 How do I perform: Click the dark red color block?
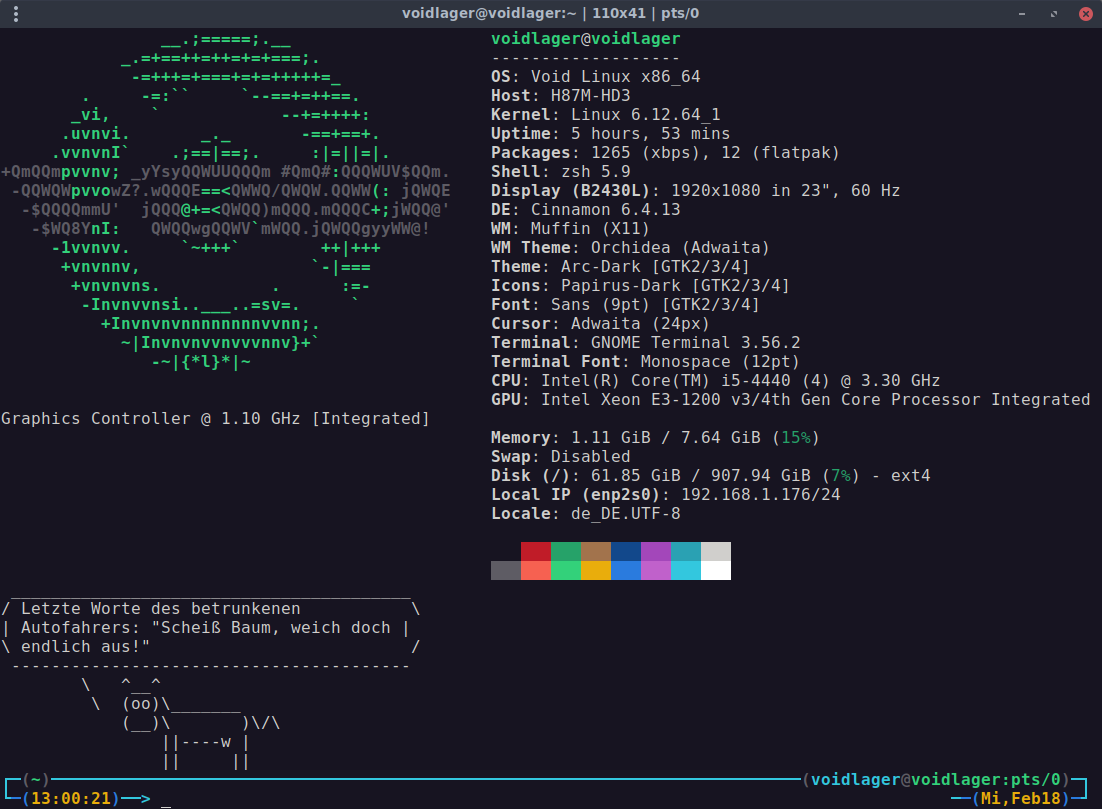(536, 552)
